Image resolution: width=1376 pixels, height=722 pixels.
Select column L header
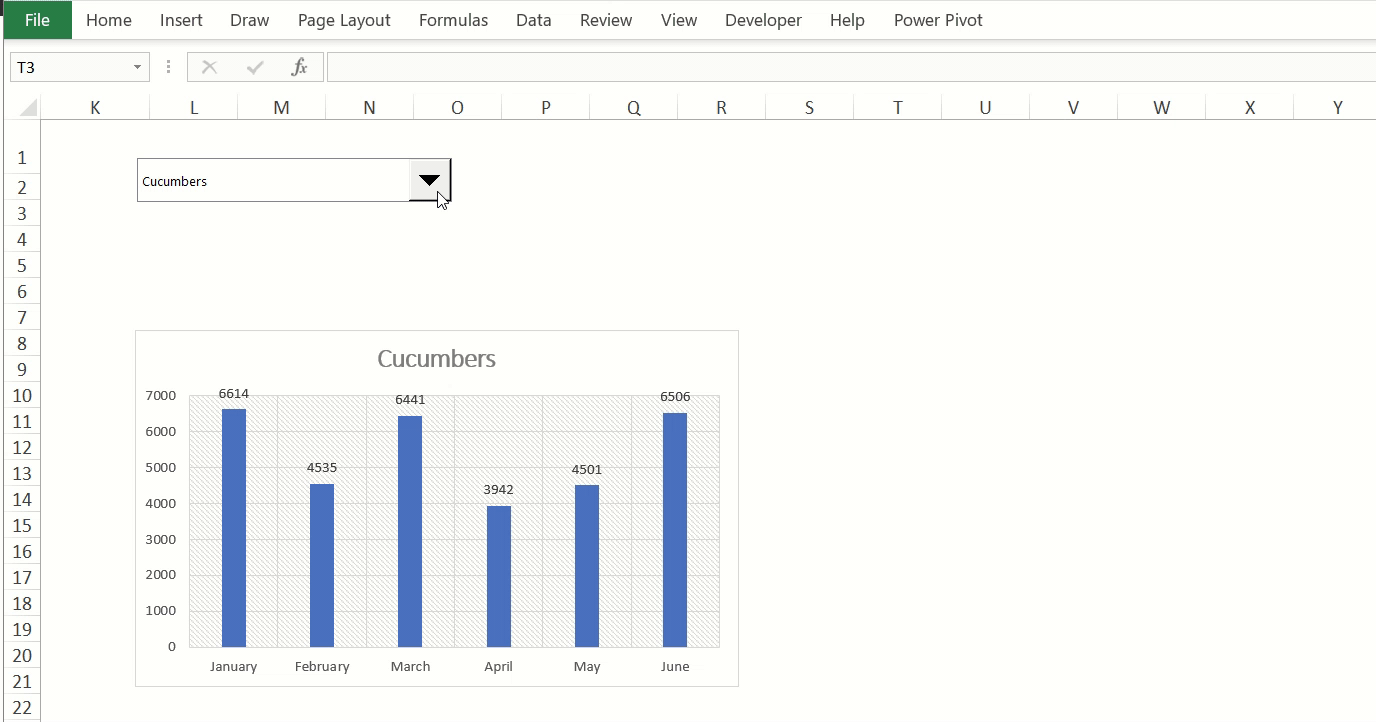[193, 107]
